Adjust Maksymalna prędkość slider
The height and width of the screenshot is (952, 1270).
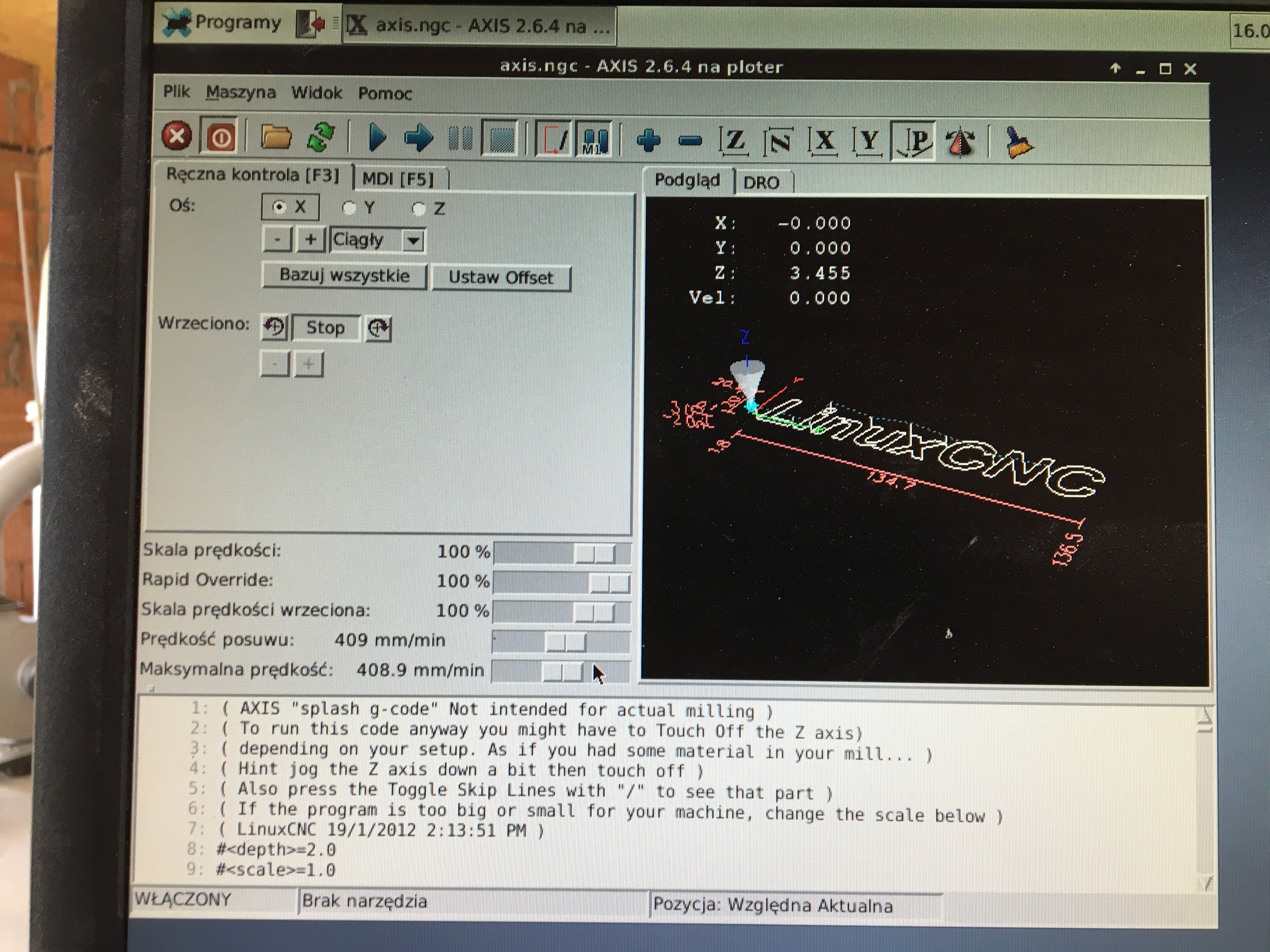[x=560, y=671]
